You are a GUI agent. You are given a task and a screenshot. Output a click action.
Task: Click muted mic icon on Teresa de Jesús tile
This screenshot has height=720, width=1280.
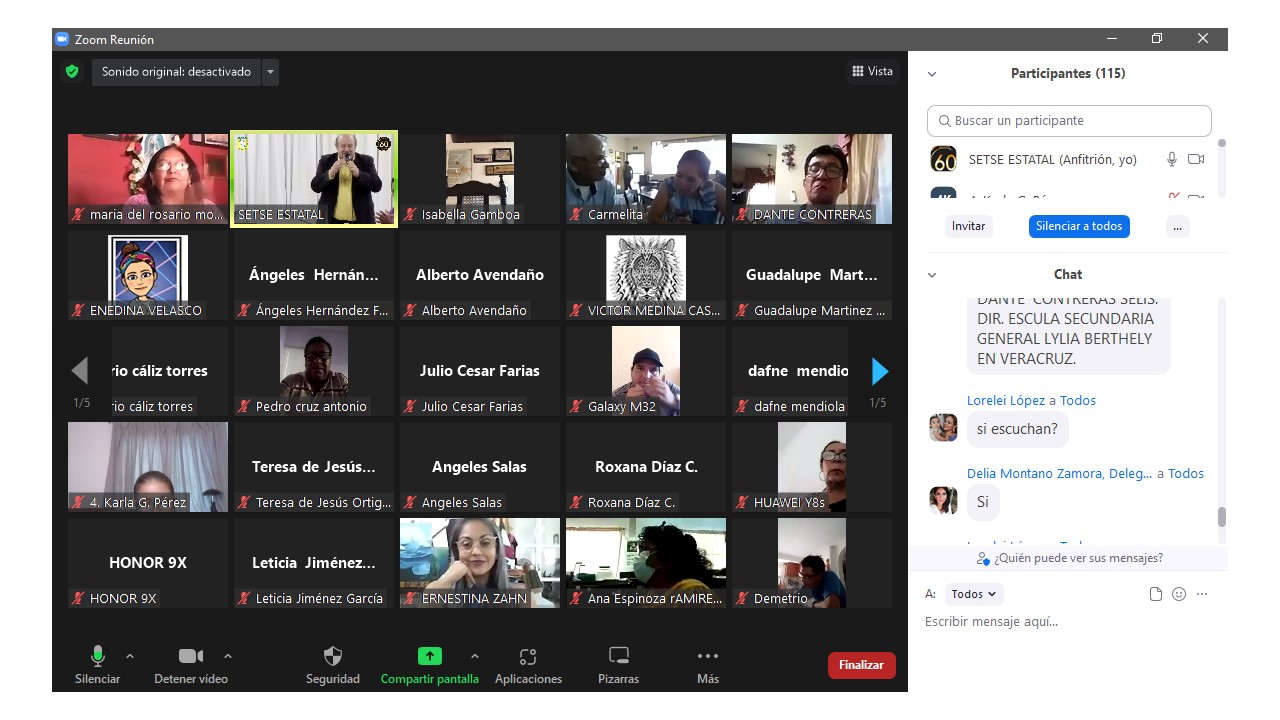[x=244, y=503]
